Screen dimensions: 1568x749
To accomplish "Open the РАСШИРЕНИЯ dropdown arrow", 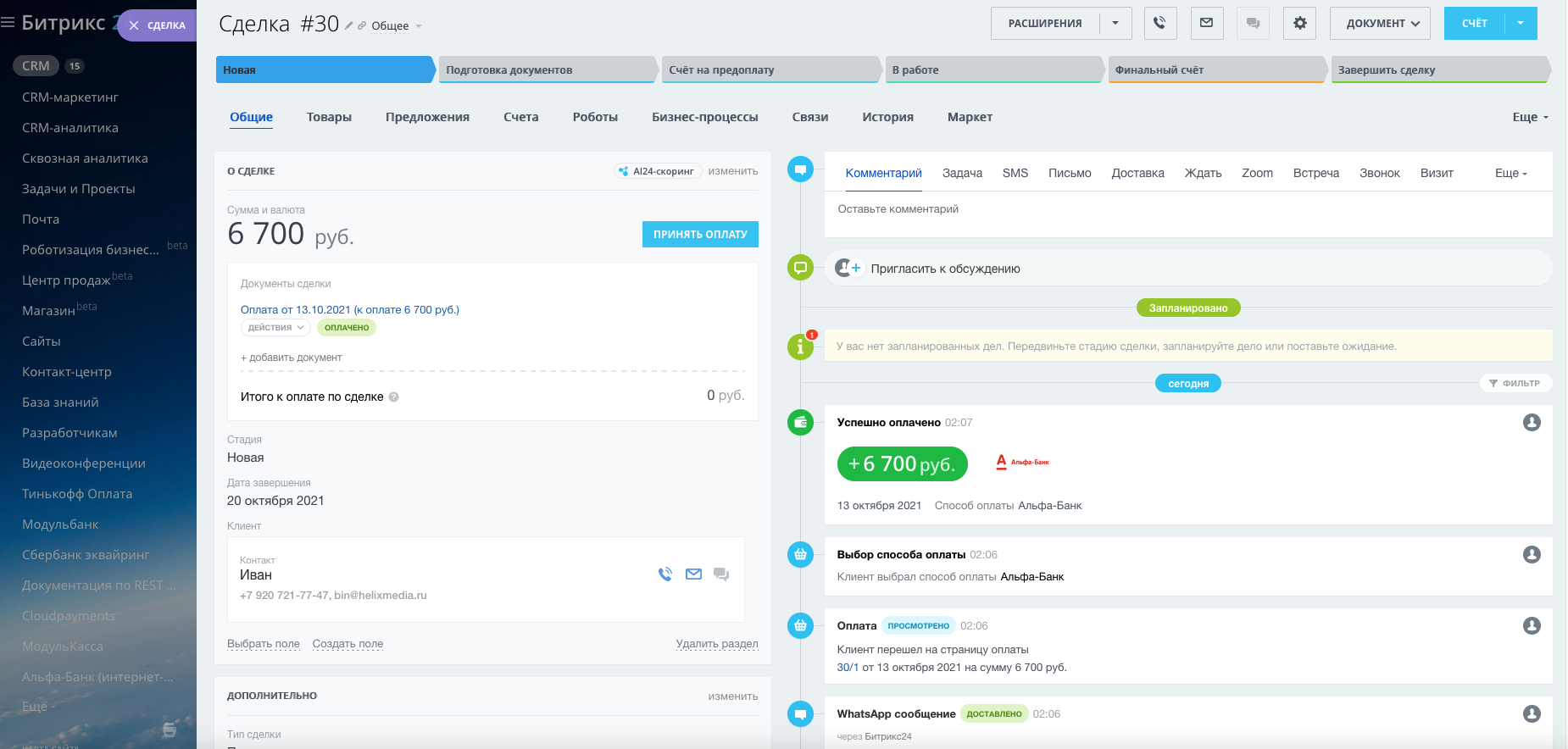I will [x=1115, y=24].
